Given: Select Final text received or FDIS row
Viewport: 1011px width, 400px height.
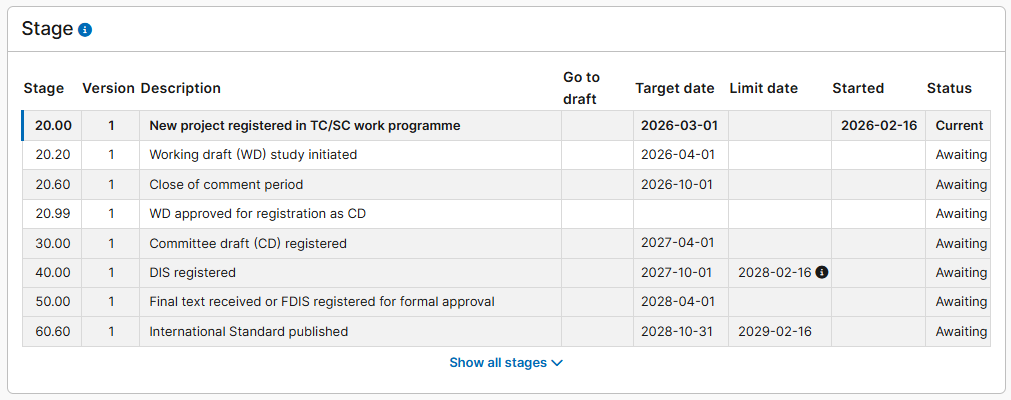Looking at the screenshot, I should tap(322, 302).
